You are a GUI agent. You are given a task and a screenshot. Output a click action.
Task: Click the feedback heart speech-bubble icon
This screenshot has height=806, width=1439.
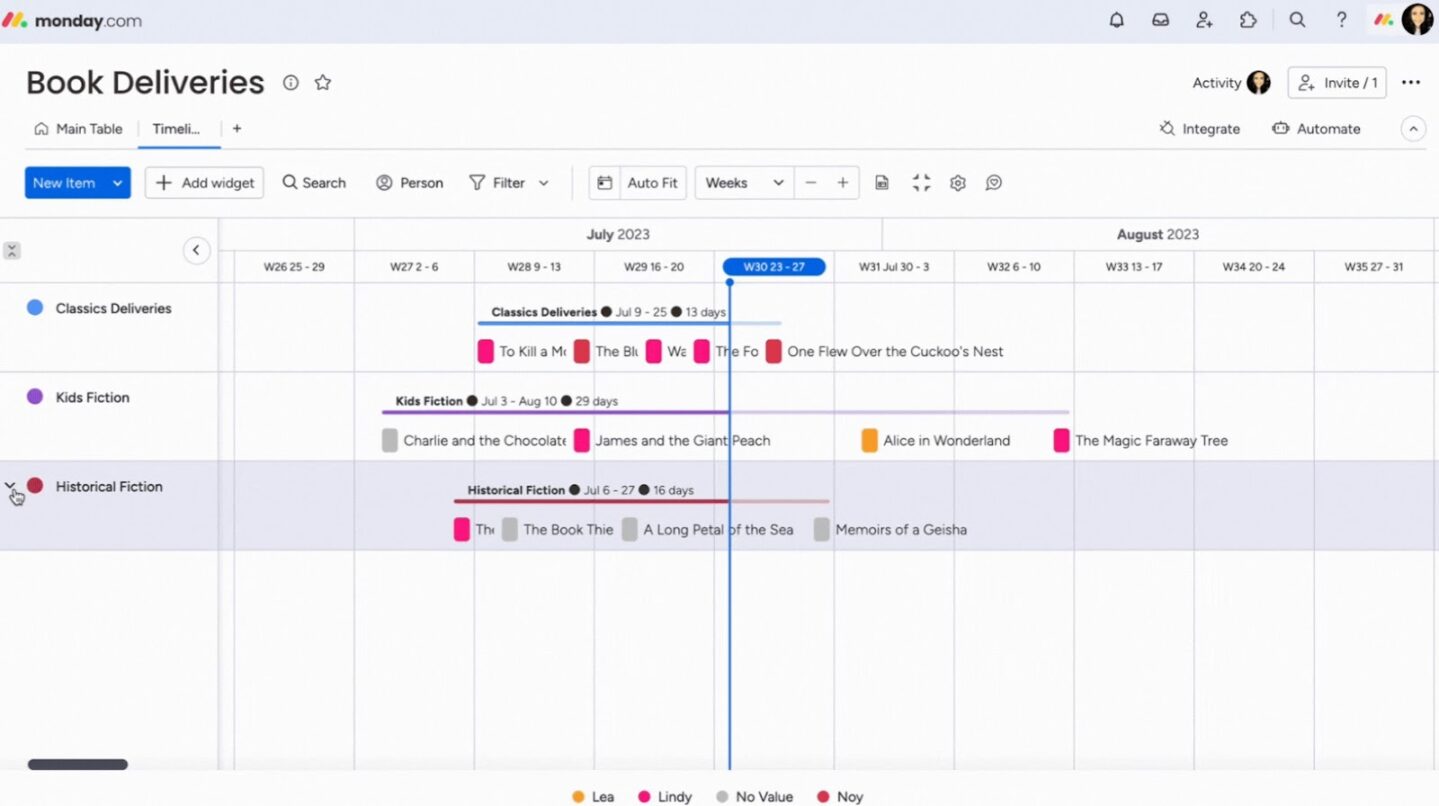pyautogui.click(x=993, y=182)
